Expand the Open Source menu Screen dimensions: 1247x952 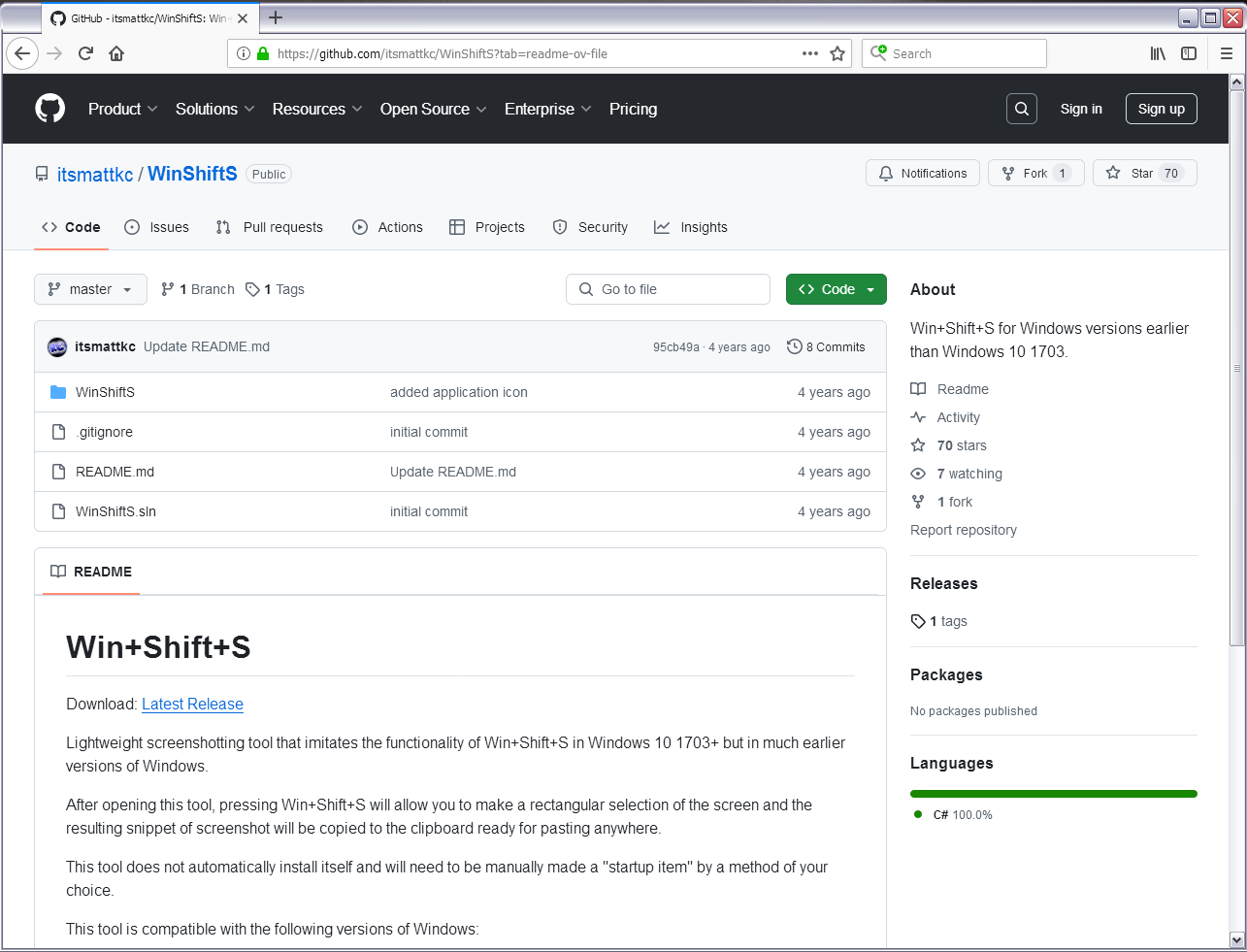click(433, 109)
